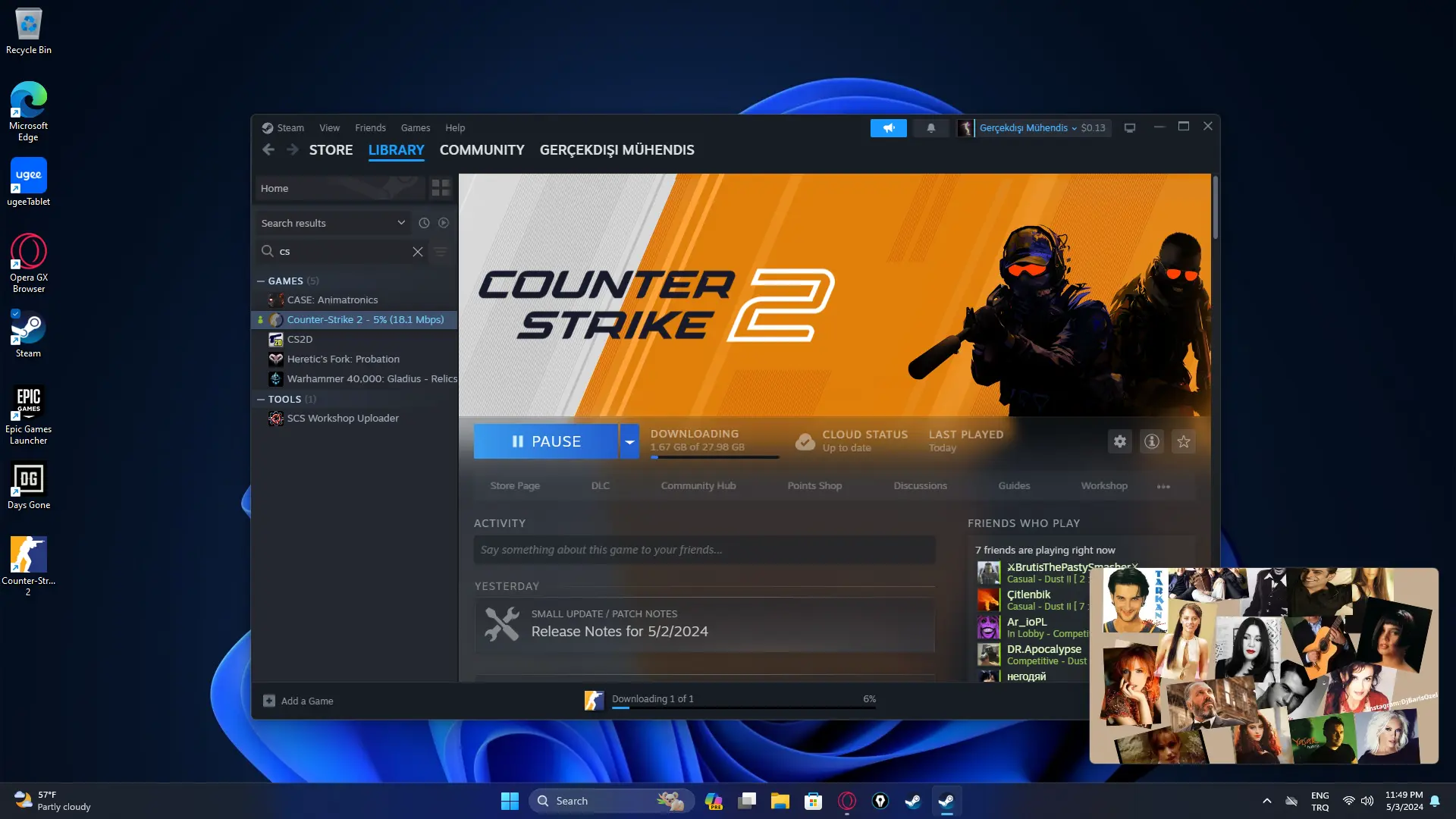Image resolution: width=1456 pixels, height=819 pixels.
Task: Open the Workshop link
Action: click(x=1104, y=486)
